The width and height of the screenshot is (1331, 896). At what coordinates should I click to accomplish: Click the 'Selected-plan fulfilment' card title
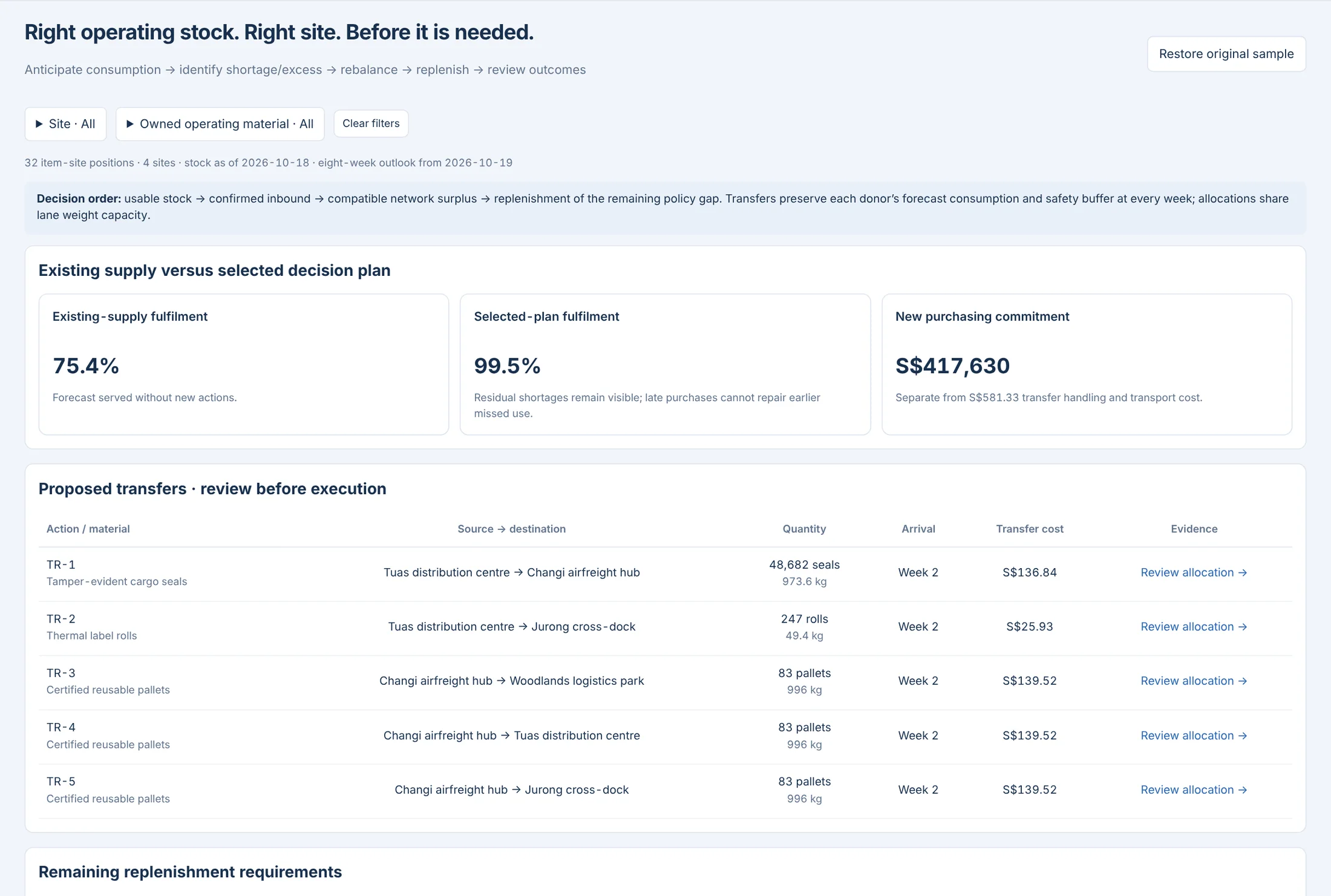coord(546,316)
